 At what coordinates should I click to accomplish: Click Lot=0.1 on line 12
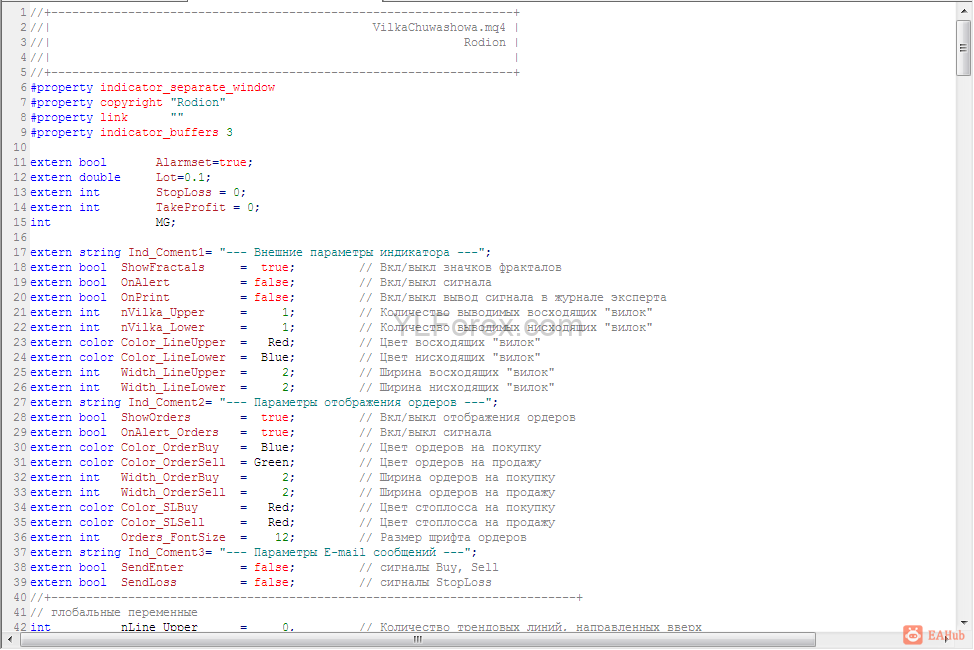180,177
